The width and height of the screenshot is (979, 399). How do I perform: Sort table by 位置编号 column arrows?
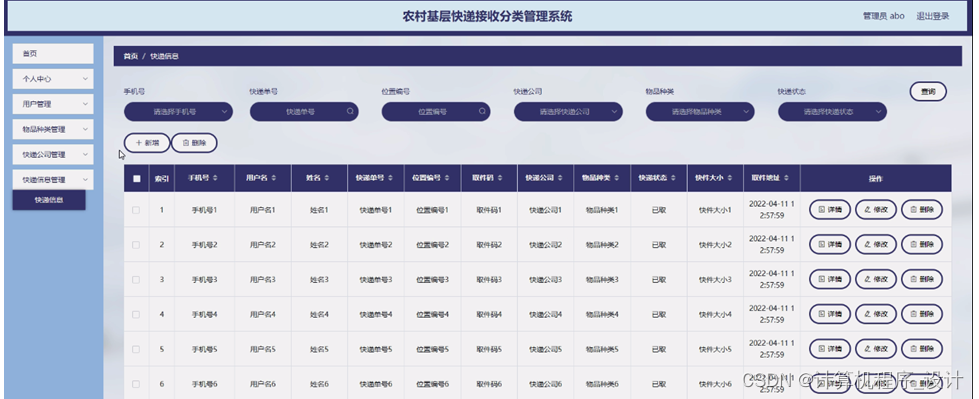(446, 178)
